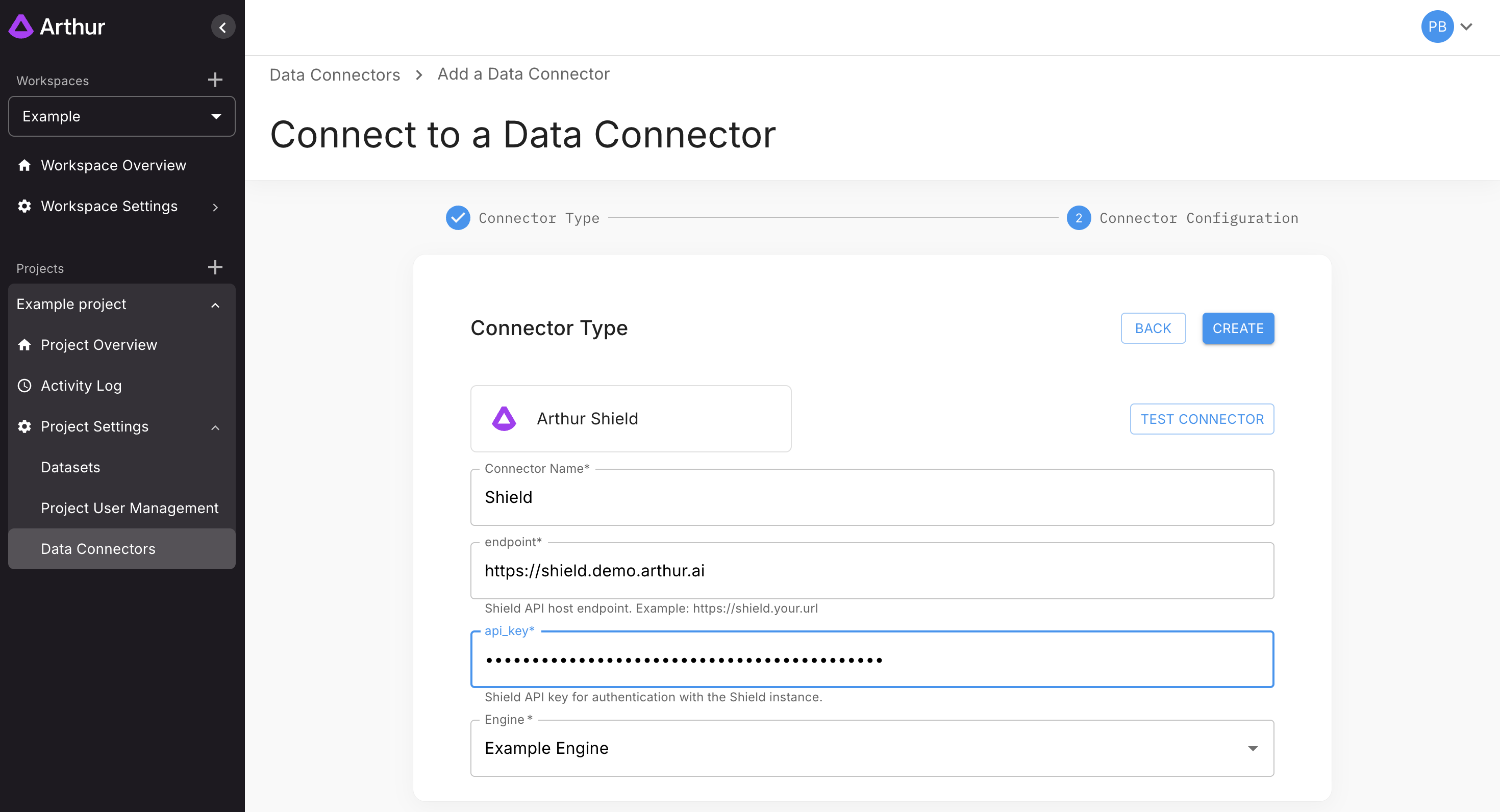This screenshot has height=812, width=1500.
Task: Go to Project User Management
Action: coord(129,508)
